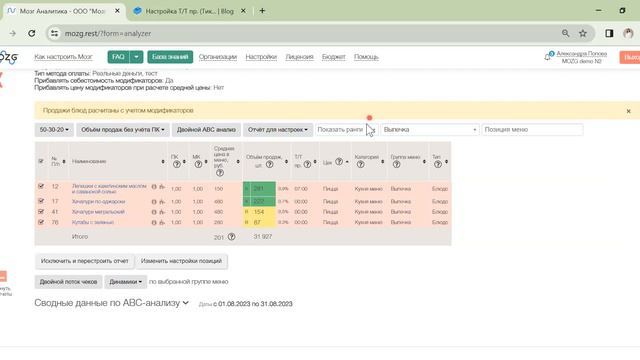Focus Показать ранги field
Screen dimensions: 640x360
tap(347, 130)
